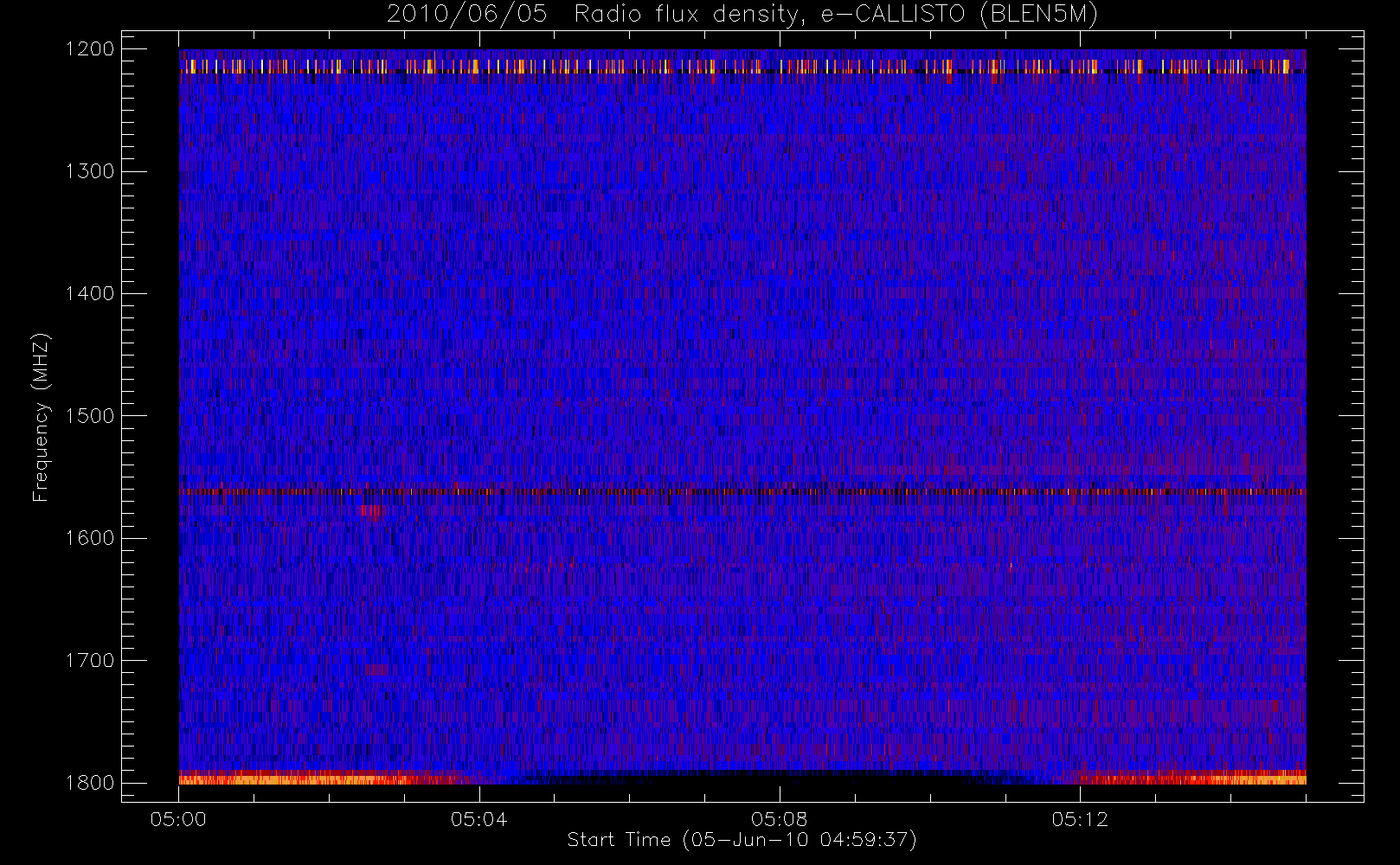
Task: Click the 05:00 time tick label
Action: (178, 819)
